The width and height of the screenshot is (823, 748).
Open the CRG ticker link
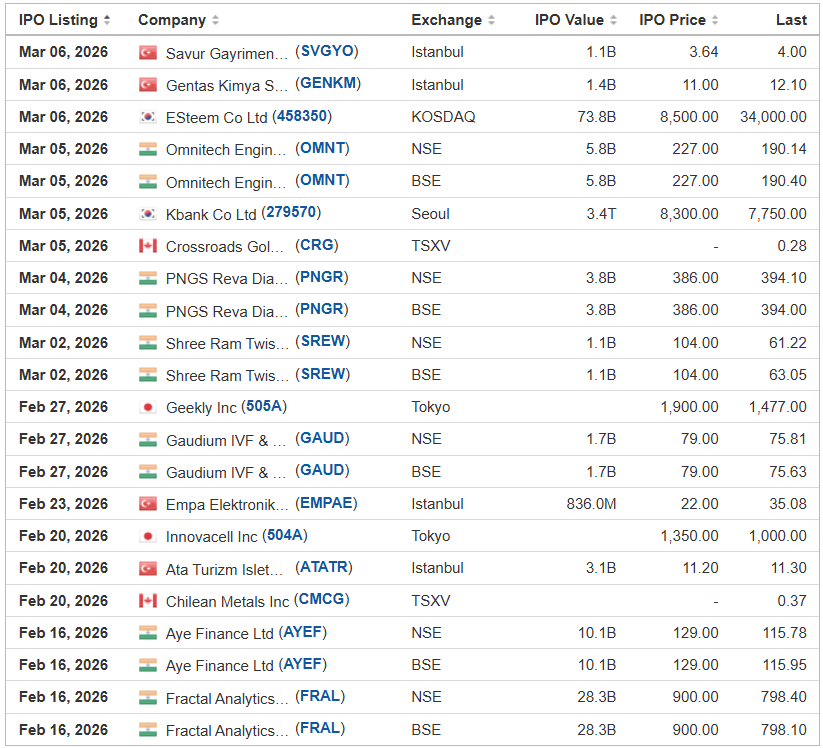(x=316, y=245)
